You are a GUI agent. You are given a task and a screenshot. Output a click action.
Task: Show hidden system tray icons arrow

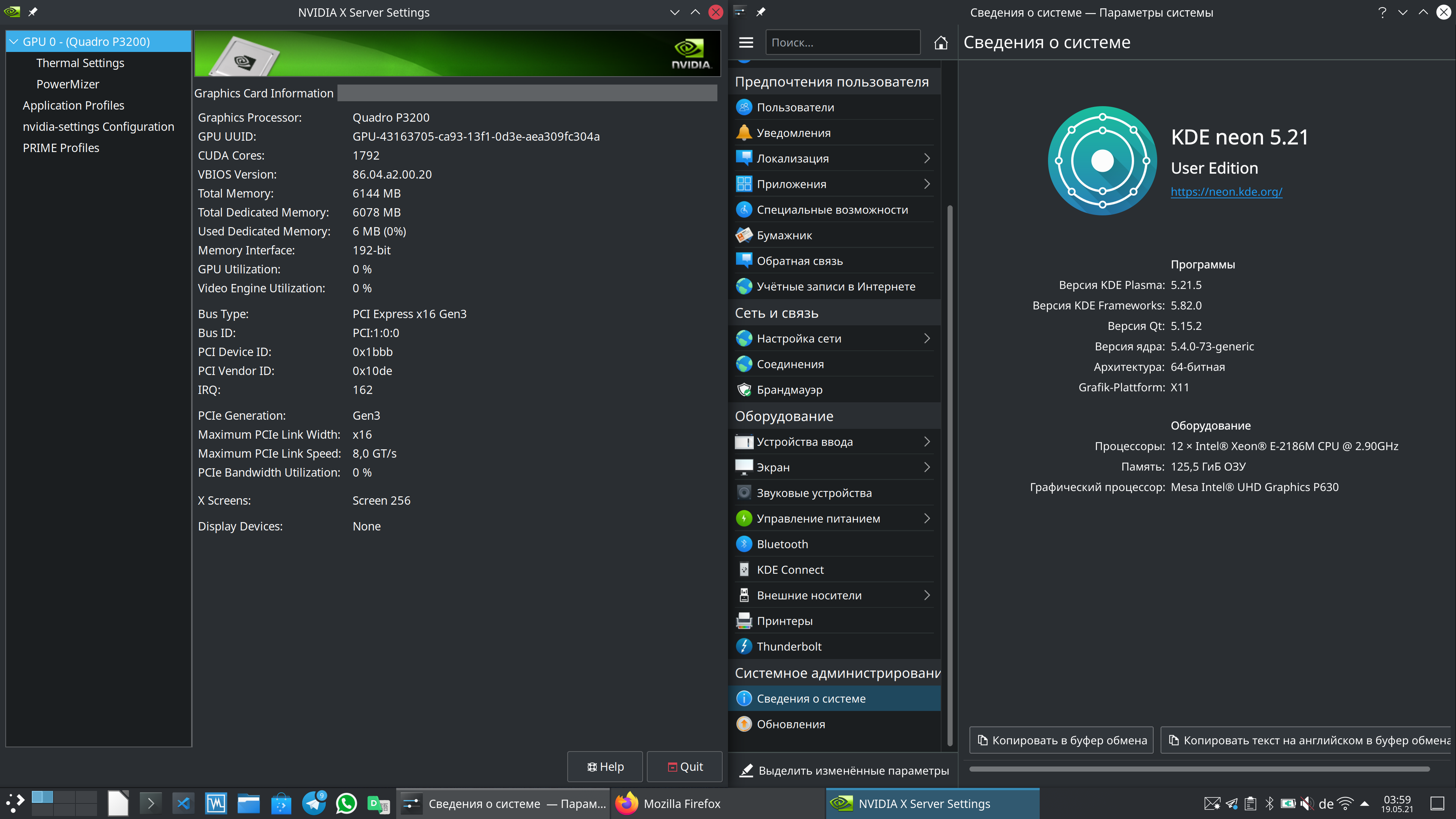[1365, 803]
